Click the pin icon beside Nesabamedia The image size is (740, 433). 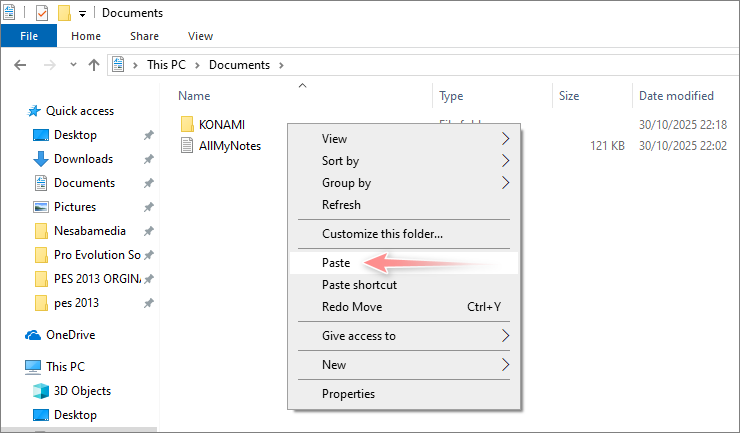click(x=149, y=231)
